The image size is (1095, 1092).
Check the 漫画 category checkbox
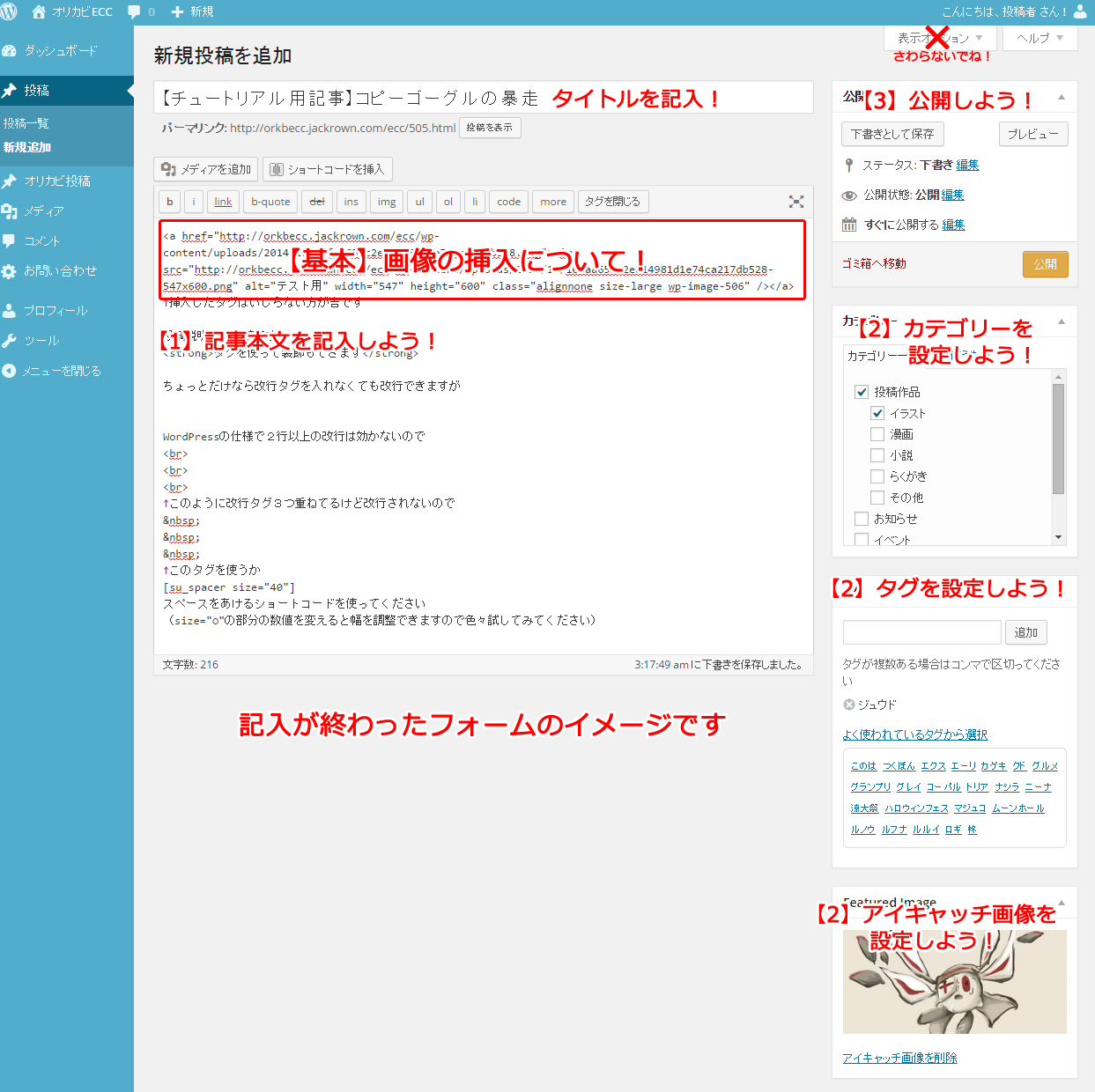877,434
